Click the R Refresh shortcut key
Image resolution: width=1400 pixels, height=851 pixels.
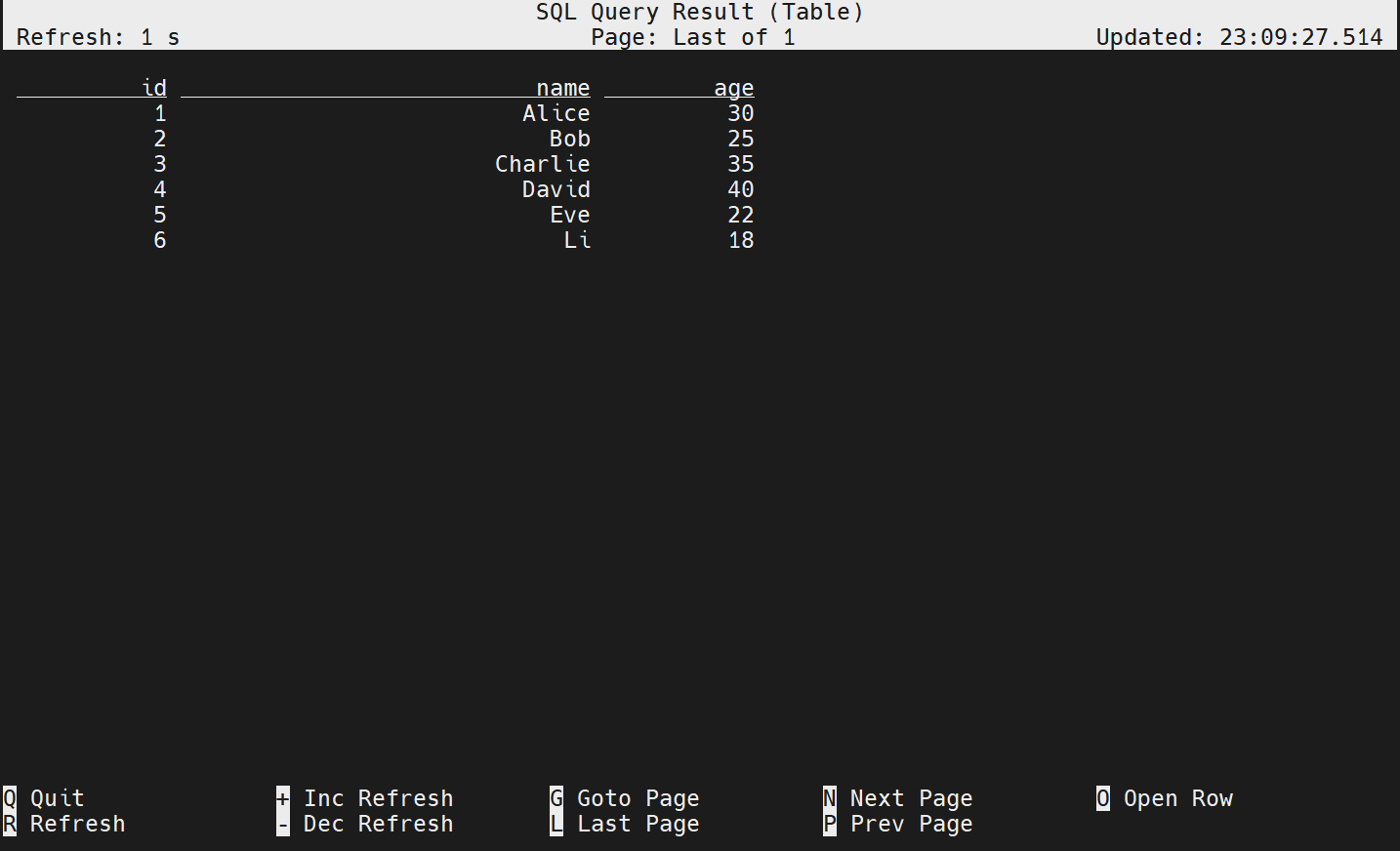(64, 824)
